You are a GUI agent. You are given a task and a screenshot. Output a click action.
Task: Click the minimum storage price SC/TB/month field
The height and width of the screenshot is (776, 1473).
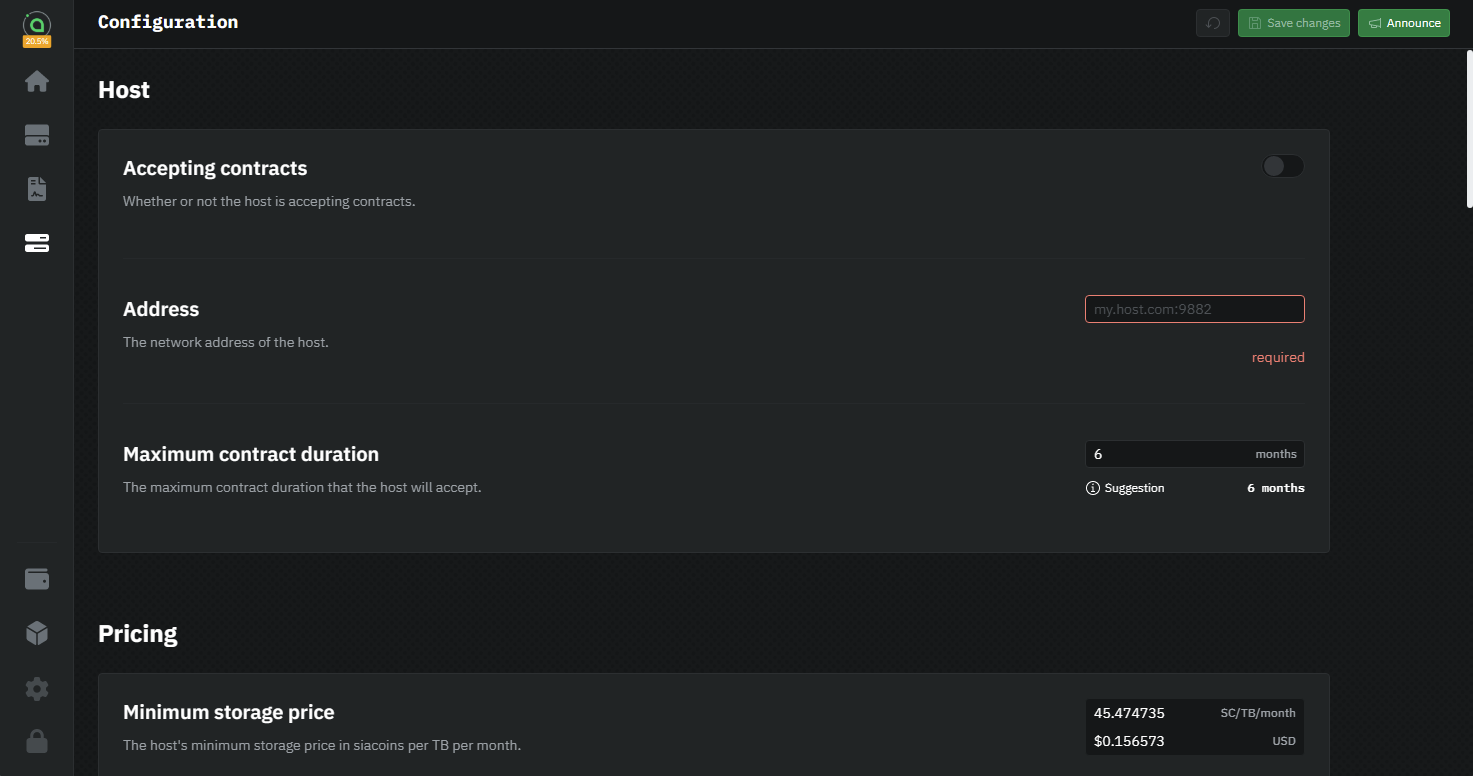click(1150, 713)
